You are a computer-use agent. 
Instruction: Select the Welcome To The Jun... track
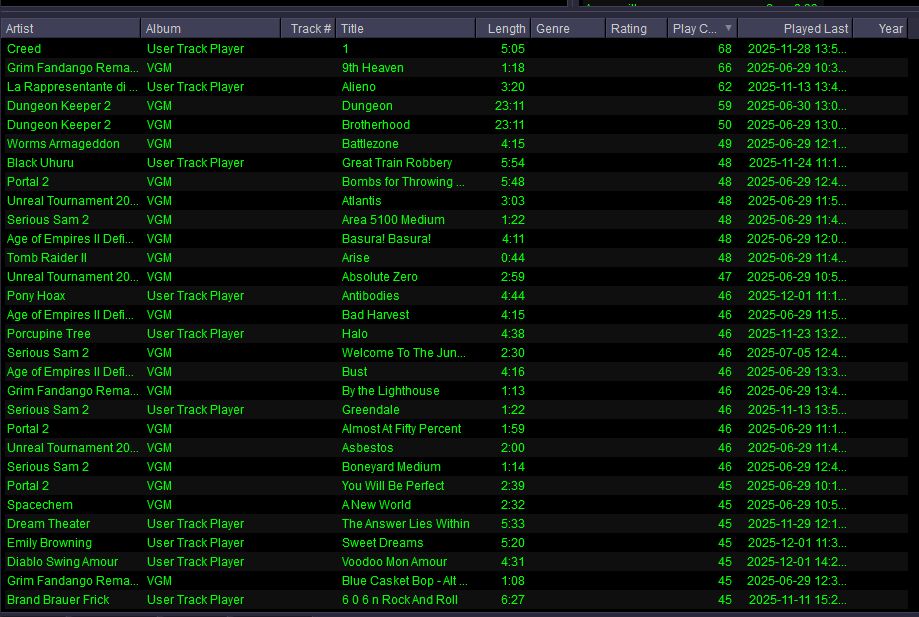point(454,353)
